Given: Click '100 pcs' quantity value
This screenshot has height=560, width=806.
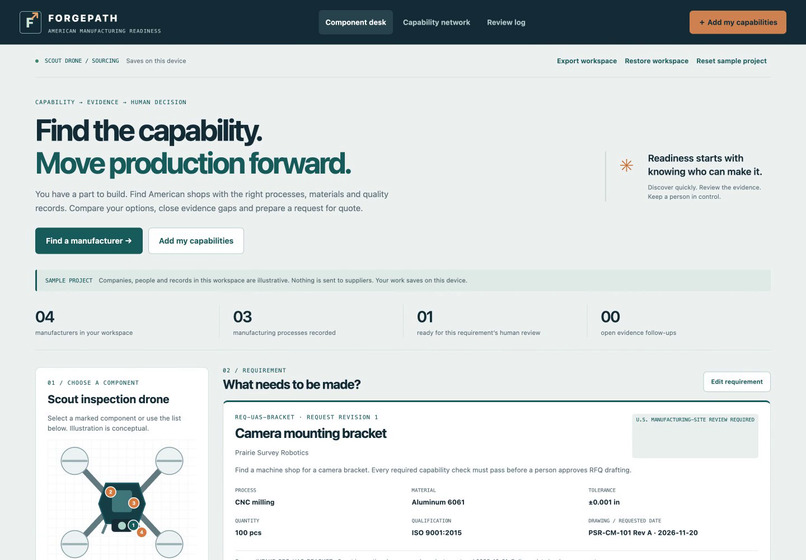Looking at the screenshot, I should [x=248, y=533].
